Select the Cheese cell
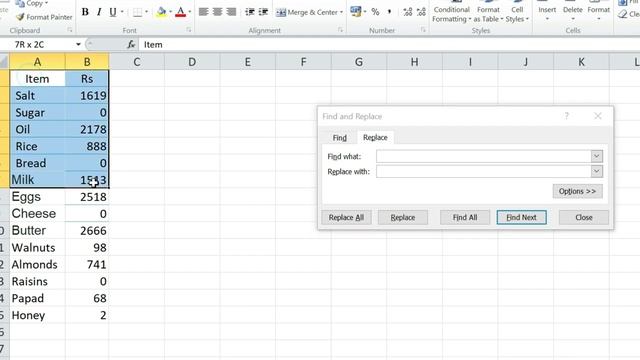This screenshot has height=360, width=640. click(x=37, y=213)
